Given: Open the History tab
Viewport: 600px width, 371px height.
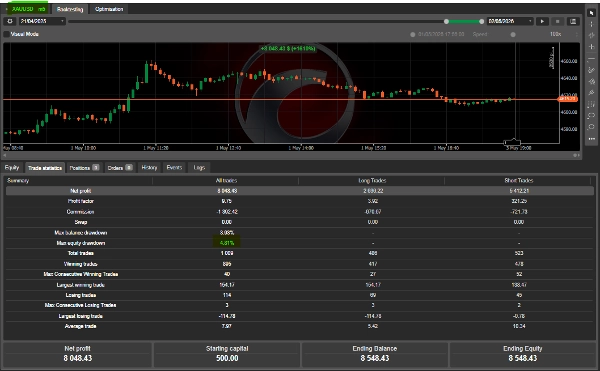Looking at the screenshot, I should coord(149,168).
